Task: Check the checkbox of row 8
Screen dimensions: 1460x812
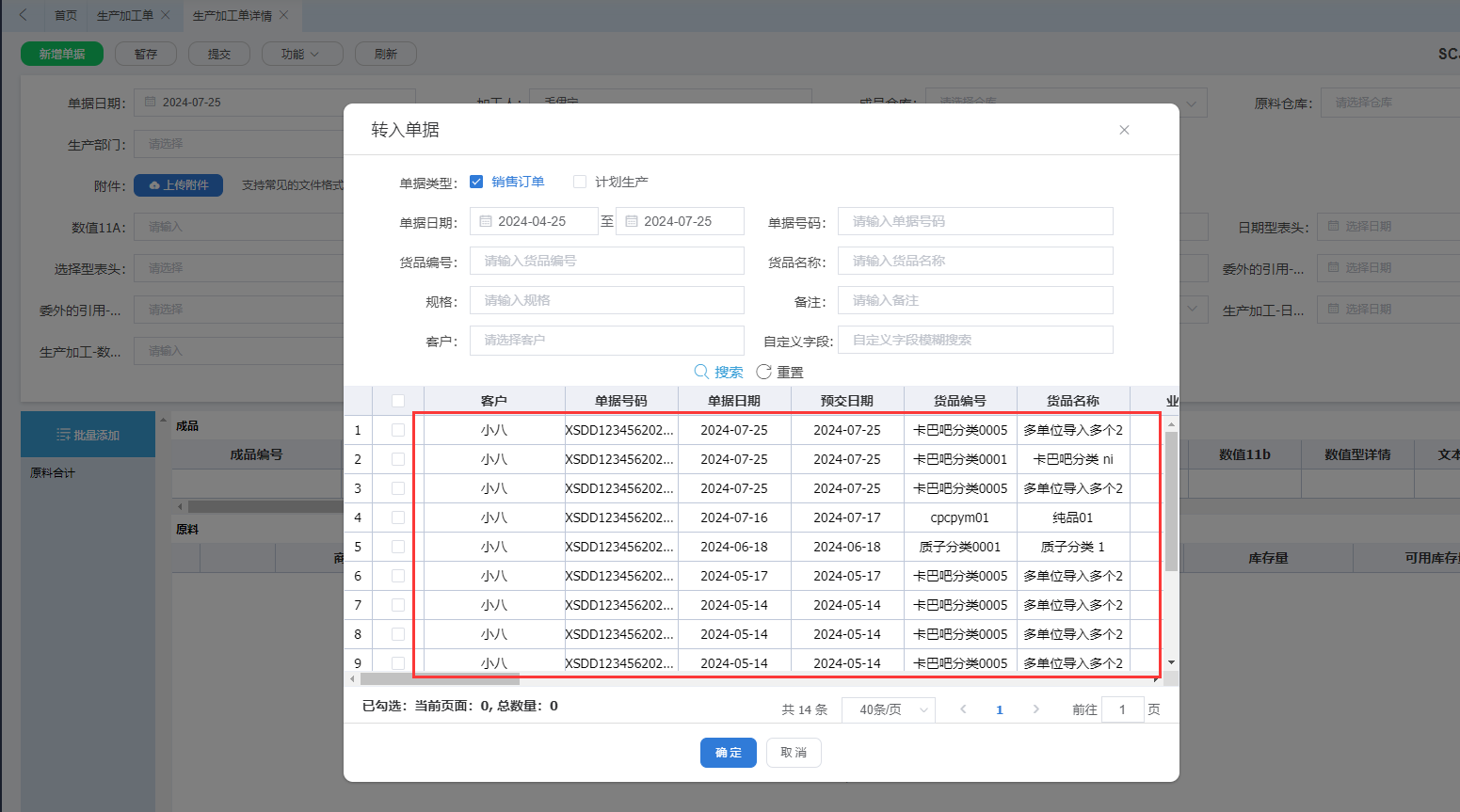Action: click(398, 634)
